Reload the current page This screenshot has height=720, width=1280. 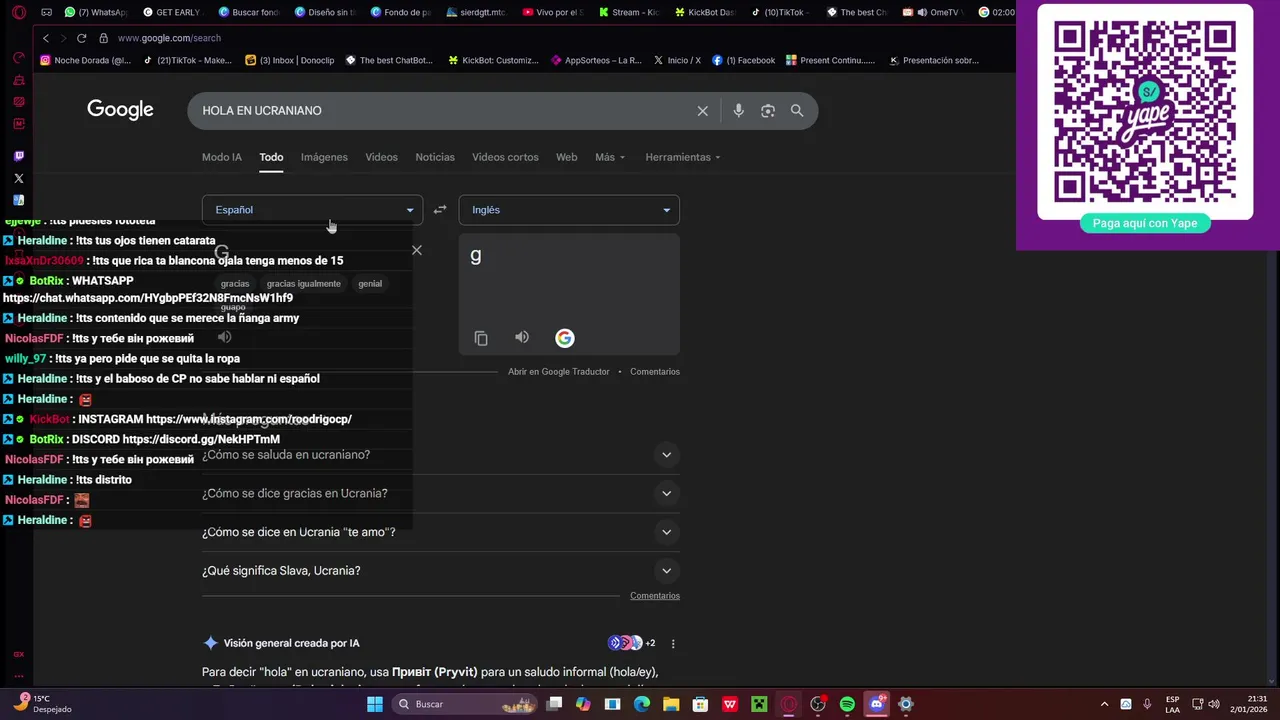(x=81, y=38)
